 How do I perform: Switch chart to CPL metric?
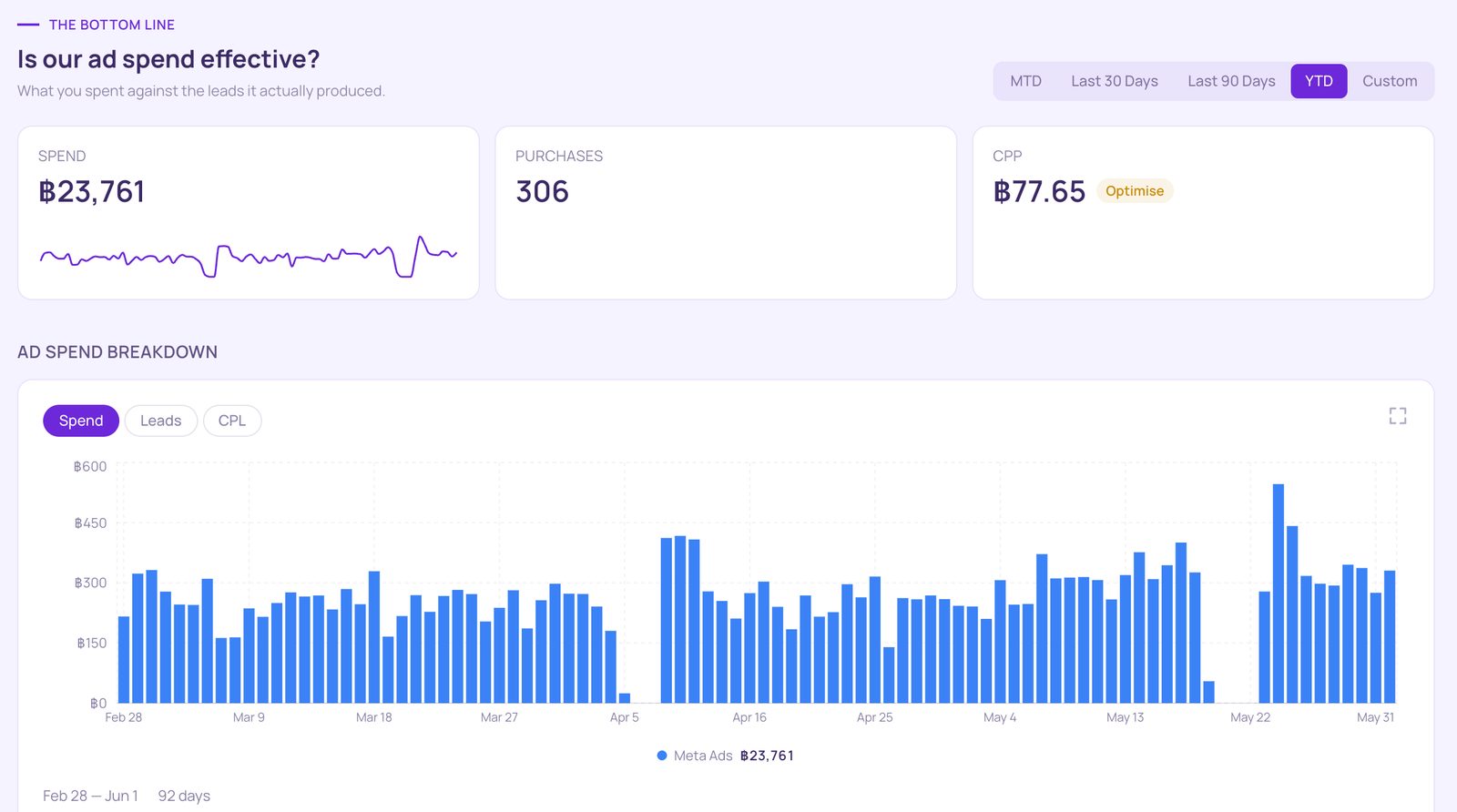pyautogui.click(x=232, y=421)
